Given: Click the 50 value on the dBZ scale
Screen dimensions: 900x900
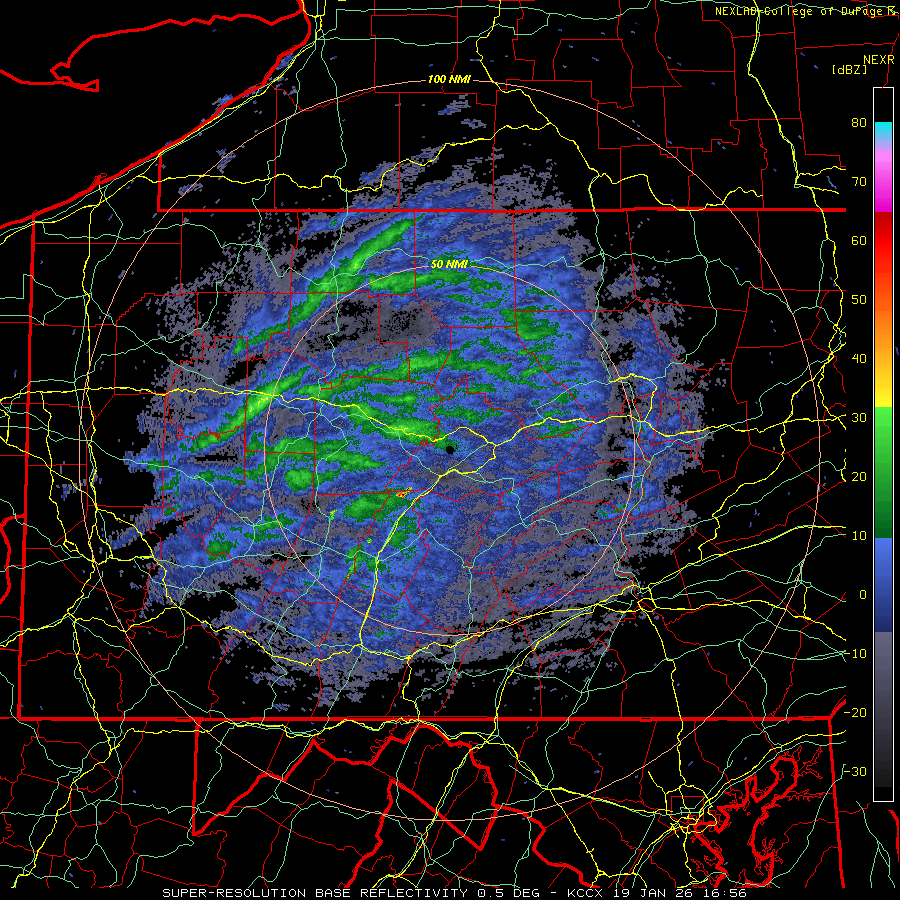Looking at the screenshot, I should coord(859,300).
